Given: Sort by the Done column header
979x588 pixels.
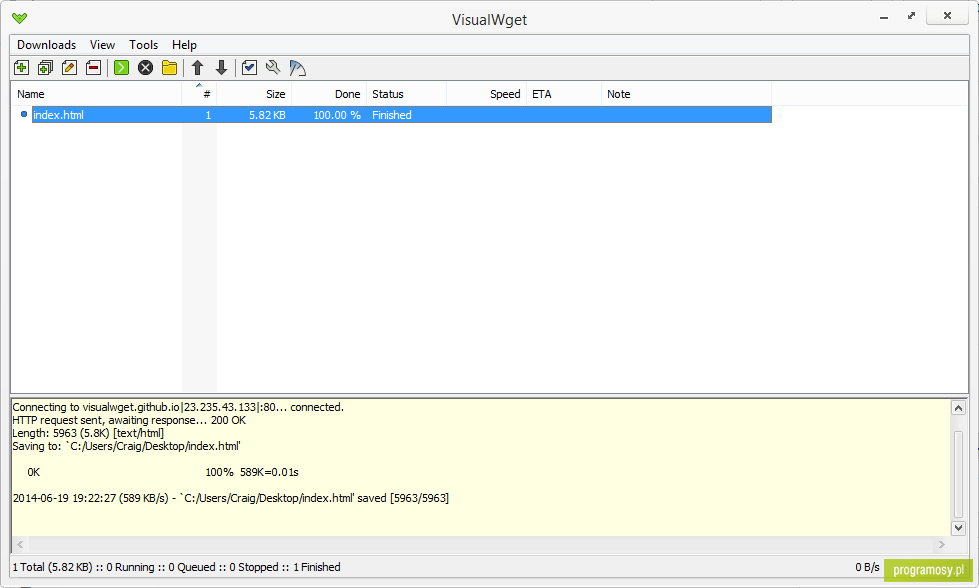Looking at the screenshot, I should point(329,94).
